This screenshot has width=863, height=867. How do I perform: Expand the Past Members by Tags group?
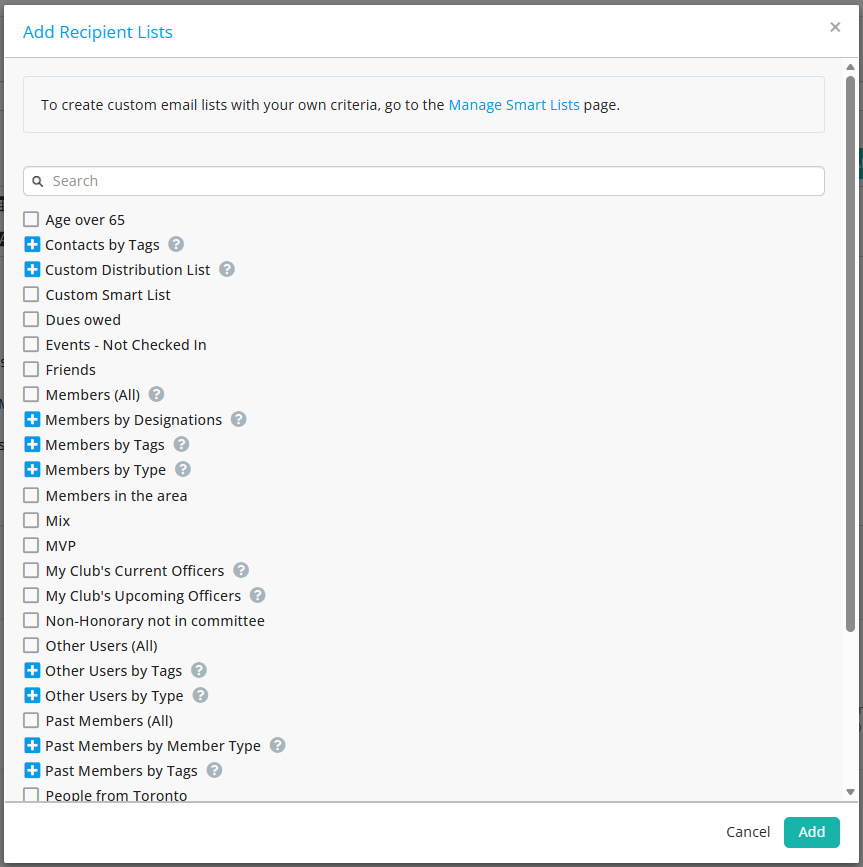click(x=31, y=770)
